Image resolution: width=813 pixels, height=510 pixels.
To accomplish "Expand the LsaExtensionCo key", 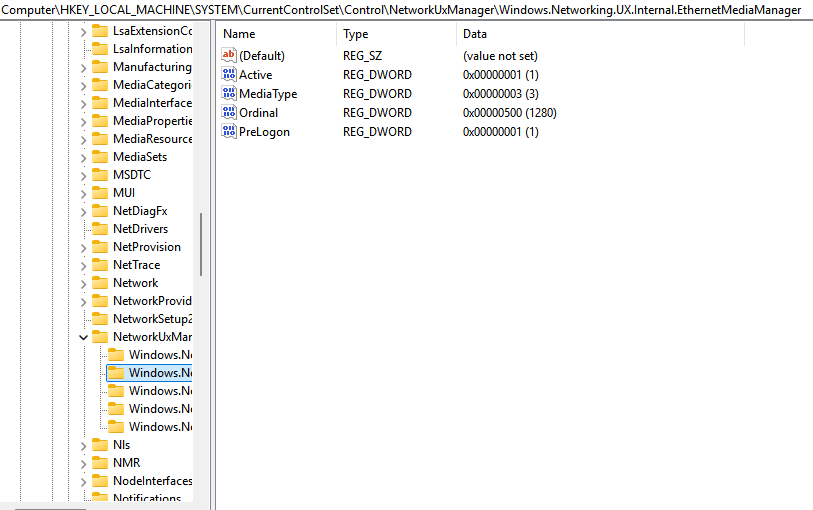I will pos(83,32).
